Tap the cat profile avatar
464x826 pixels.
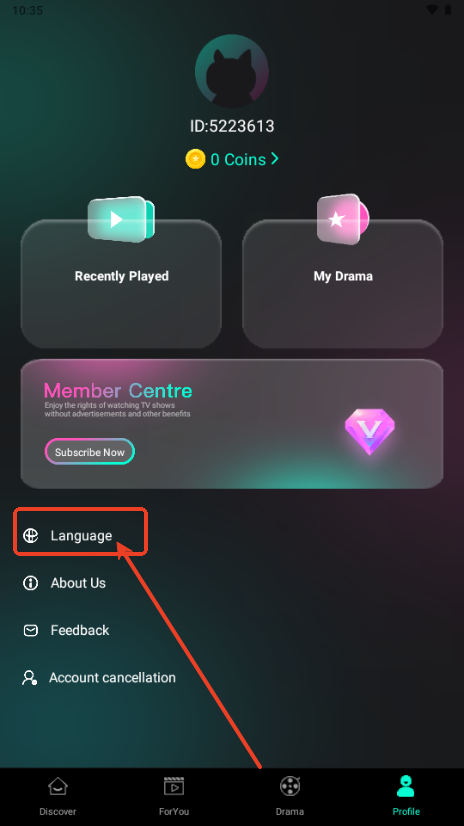tap(232, 71)
